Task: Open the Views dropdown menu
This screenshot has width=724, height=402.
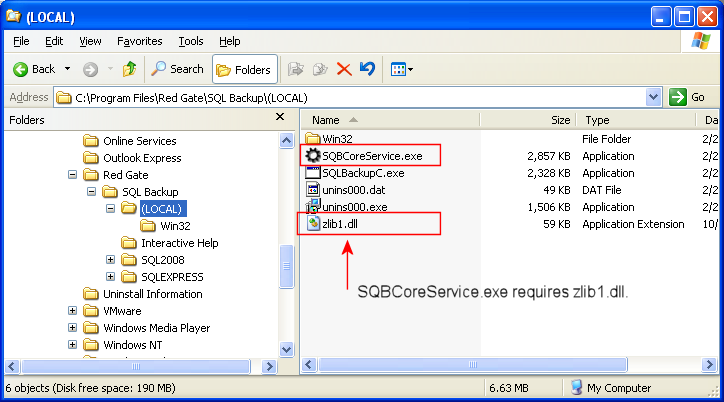Action: point(402,69)
